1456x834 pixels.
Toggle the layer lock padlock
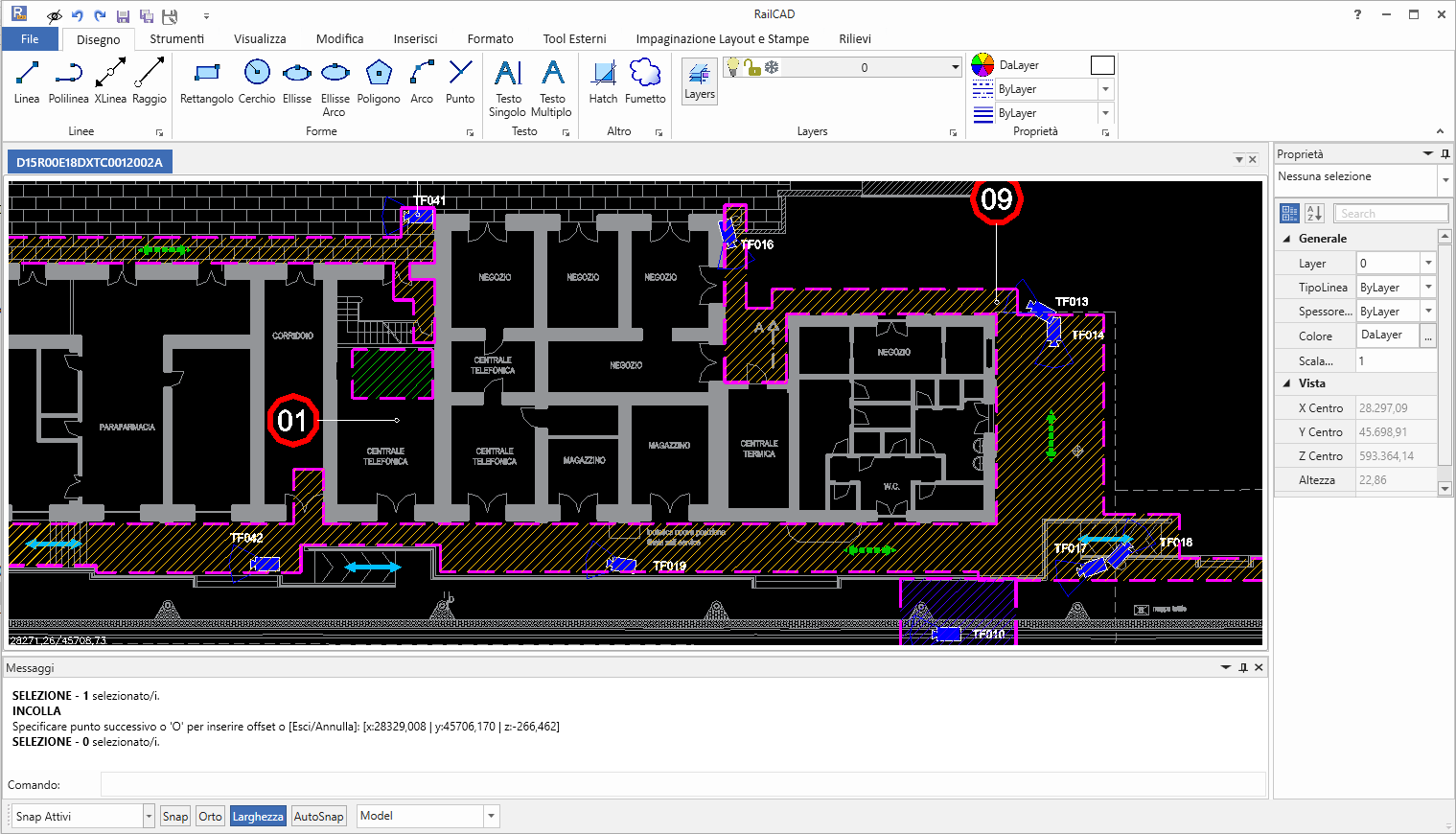tap(752, 67)
